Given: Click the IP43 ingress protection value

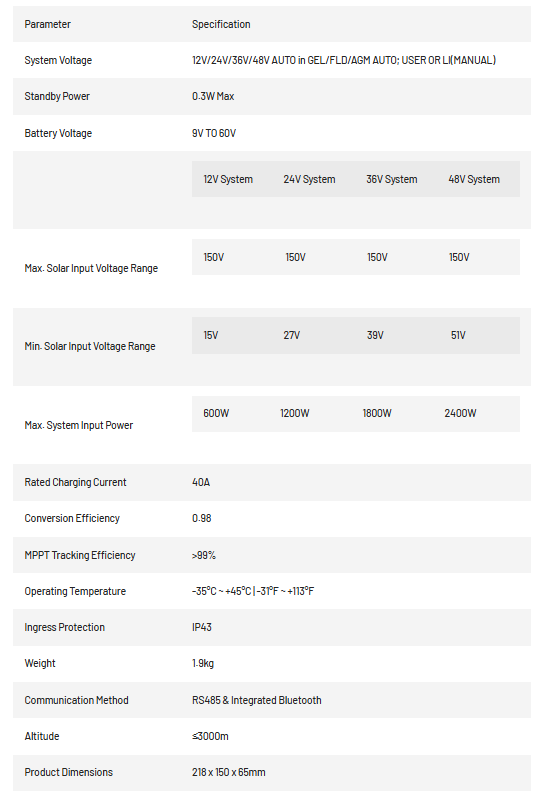Looking at the screenshot, I should [x=202, y=627].
